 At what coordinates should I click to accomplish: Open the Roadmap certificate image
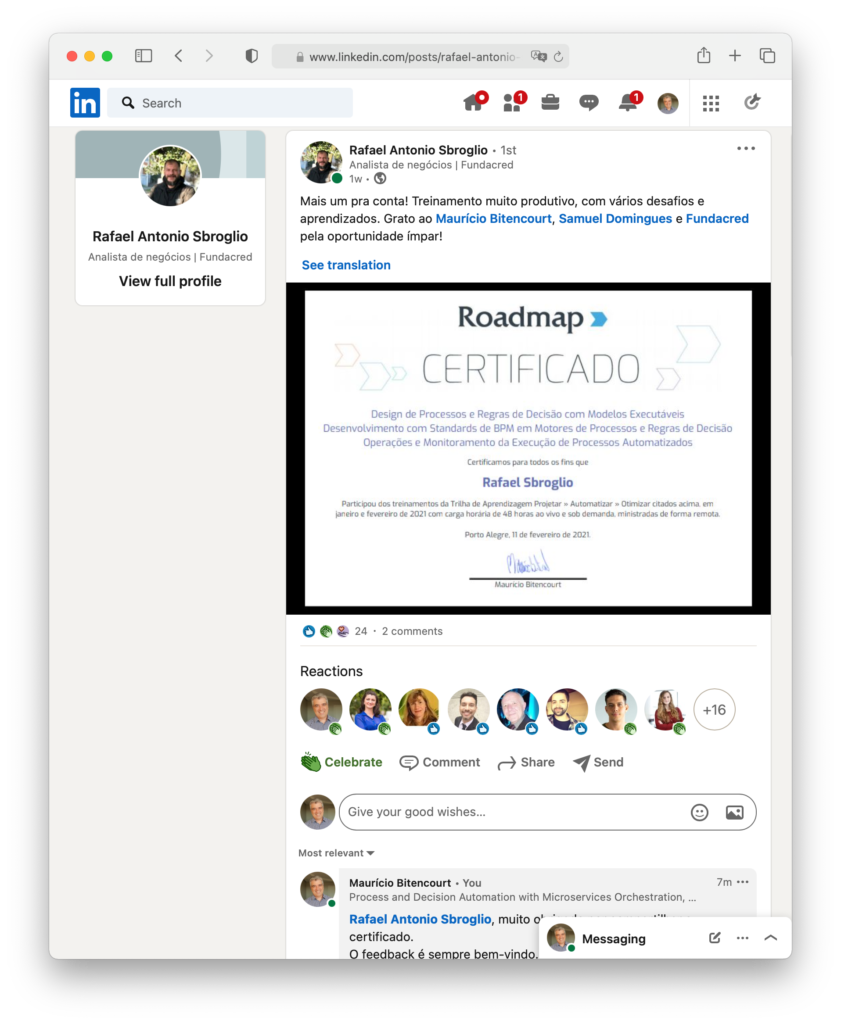click(x=528, y=449)
